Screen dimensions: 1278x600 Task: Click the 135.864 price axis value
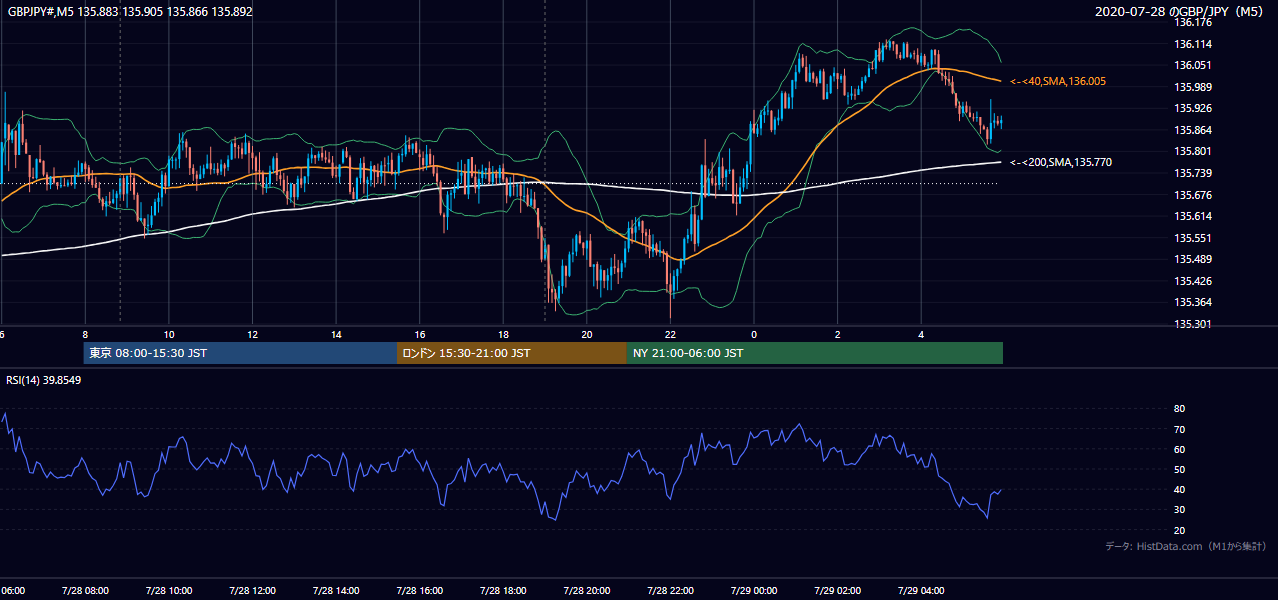[1193, 130]
